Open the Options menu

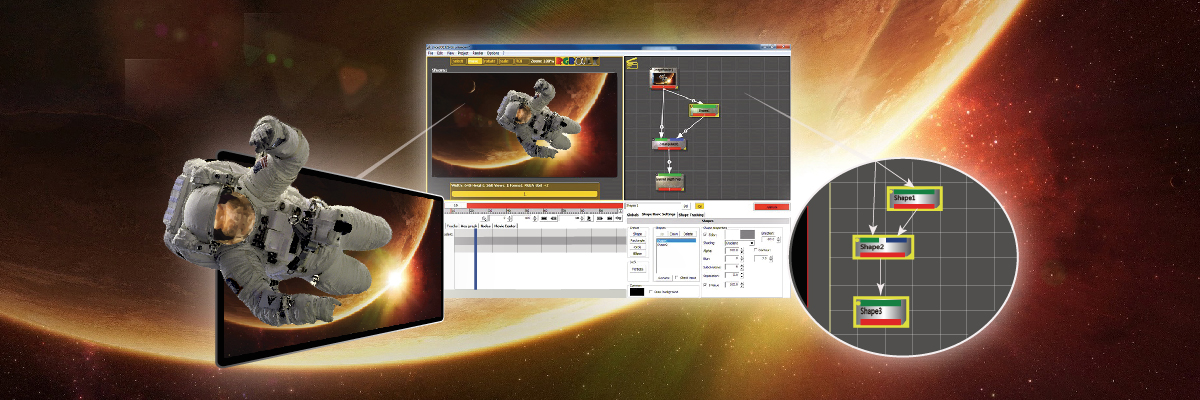click(493, 53)
